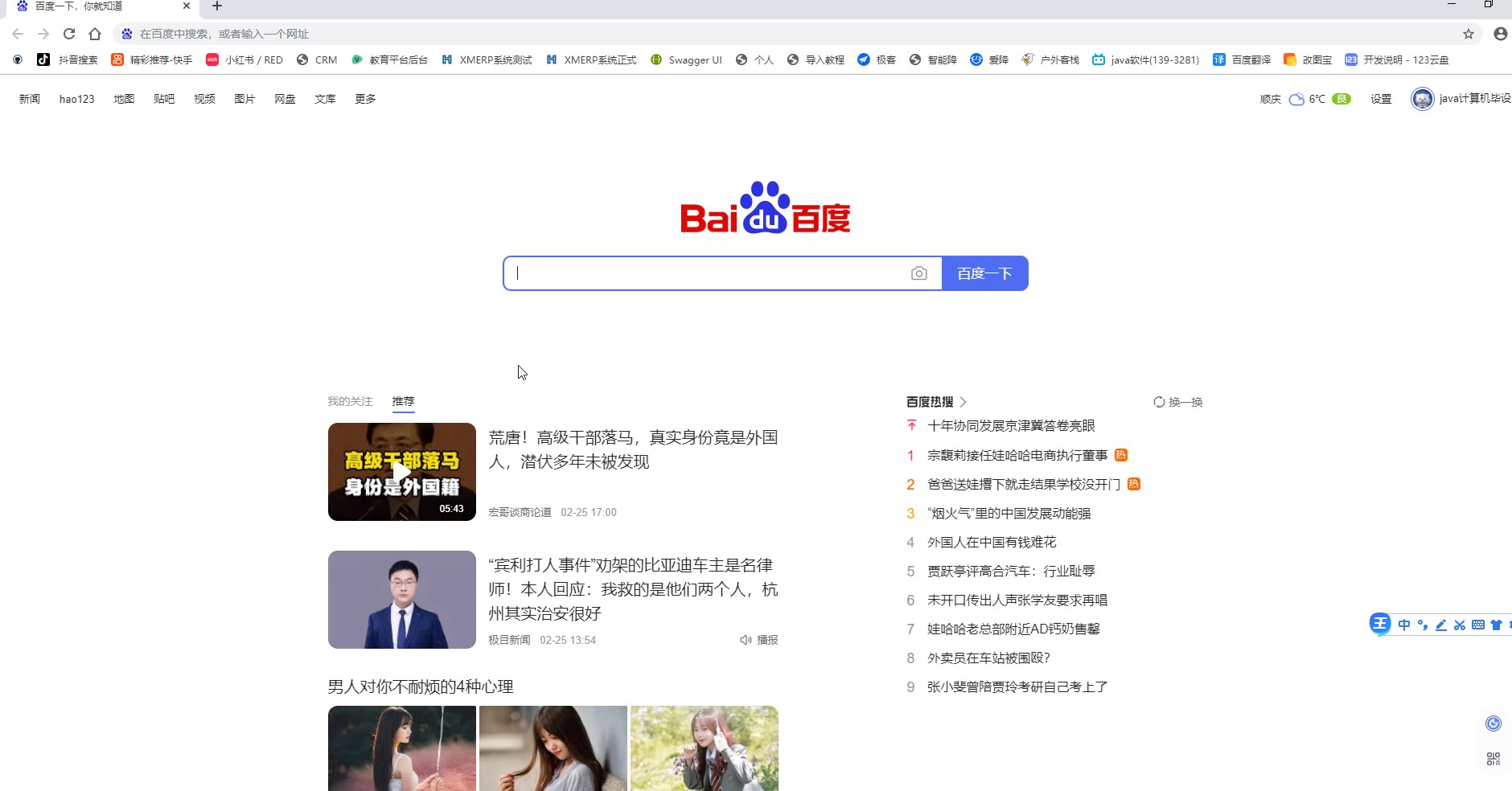This screenshot has width=1512, height=791.
Task: Open the user avatar profile menu
Action: (x=1422, y=99)
